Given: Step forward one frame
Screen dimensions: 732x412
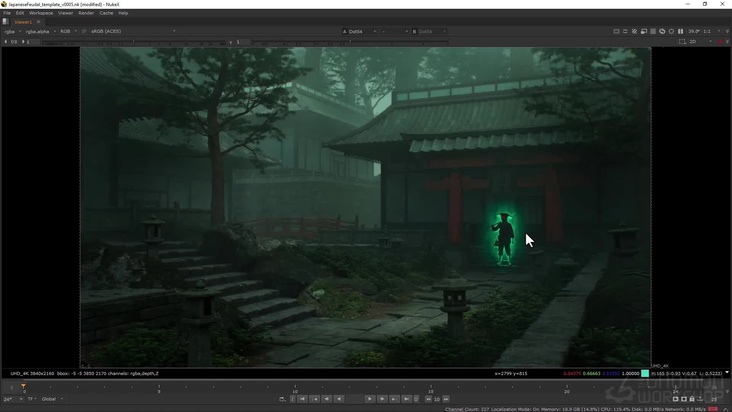Looking at the screenshot, I should click(382, 399).
